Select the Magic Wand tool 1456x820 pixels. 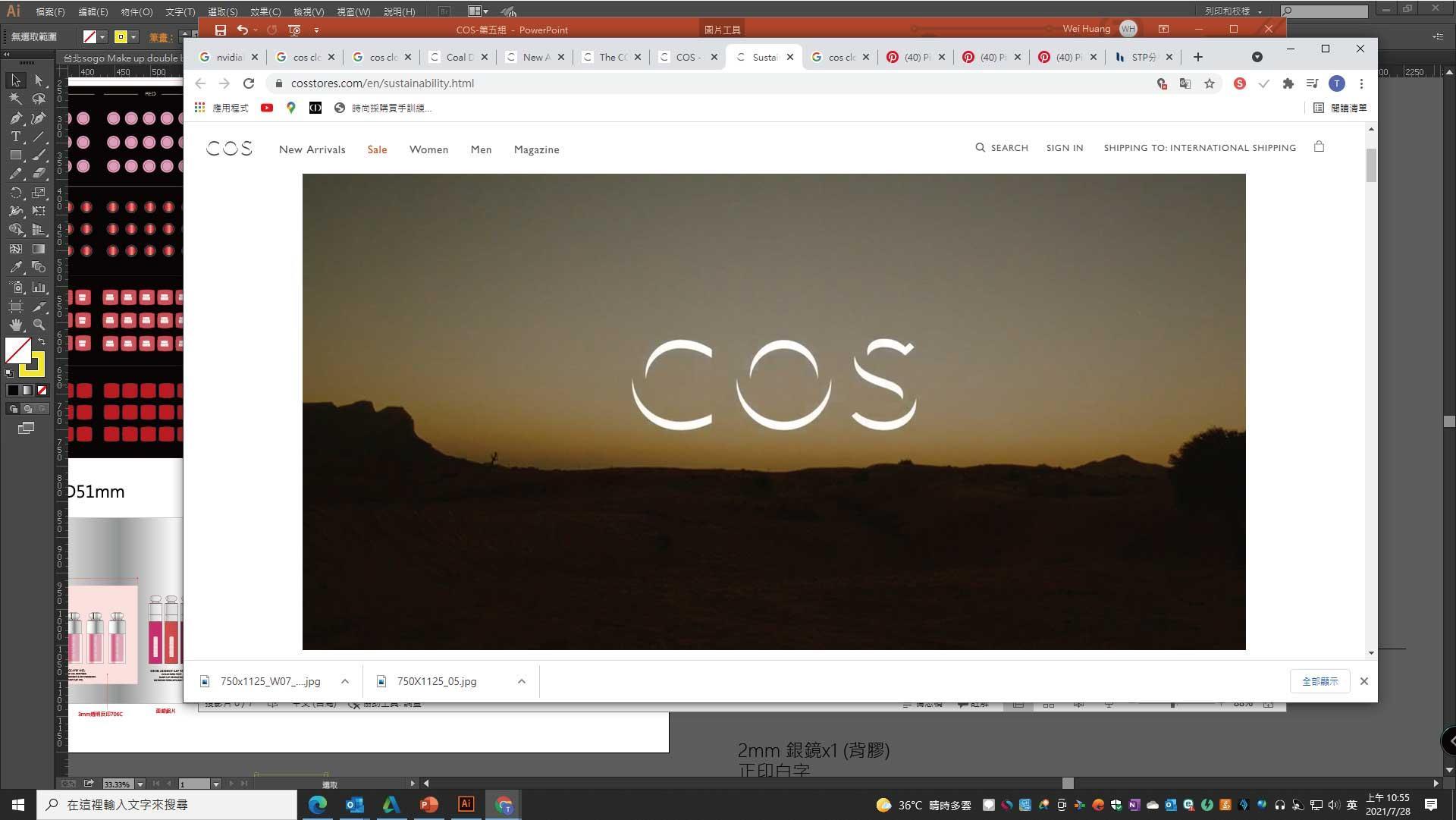click(x=15, y=99)
